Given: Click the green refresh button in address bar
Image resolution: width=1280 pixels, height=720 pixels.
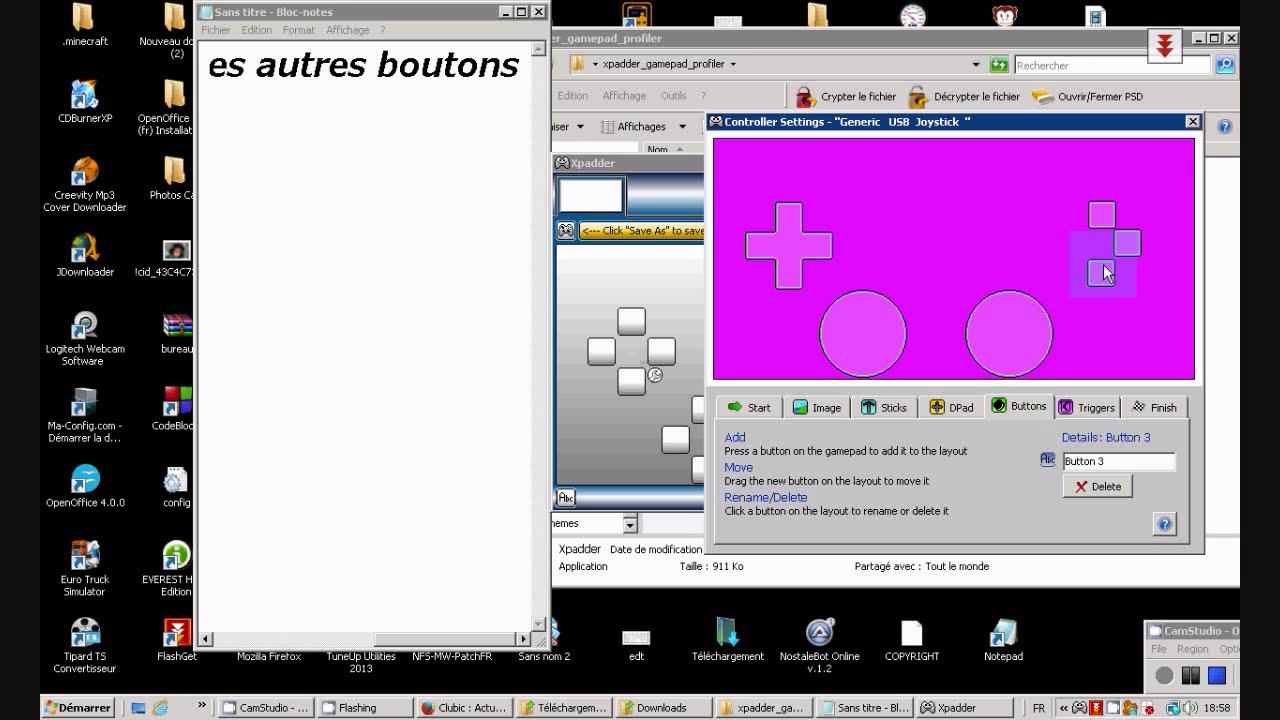Looking at the screenshot, I should click(x=999, y=65).
